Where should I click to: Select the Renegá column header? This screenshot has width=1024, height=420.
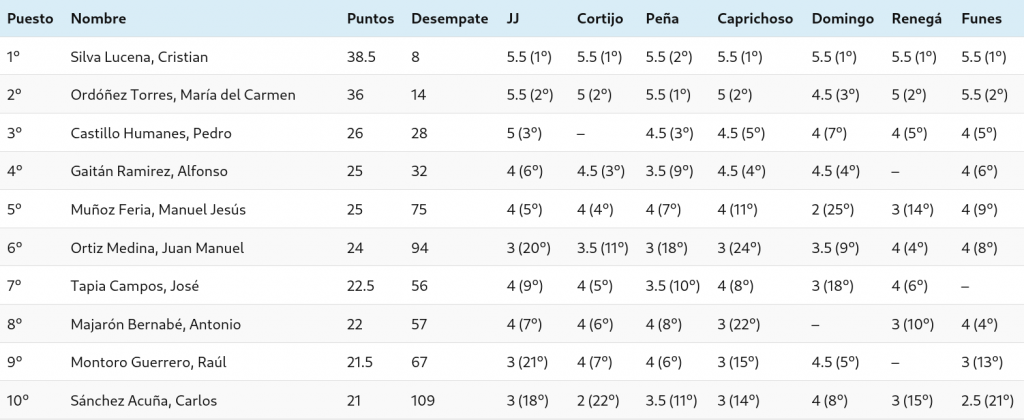[916, 18]
